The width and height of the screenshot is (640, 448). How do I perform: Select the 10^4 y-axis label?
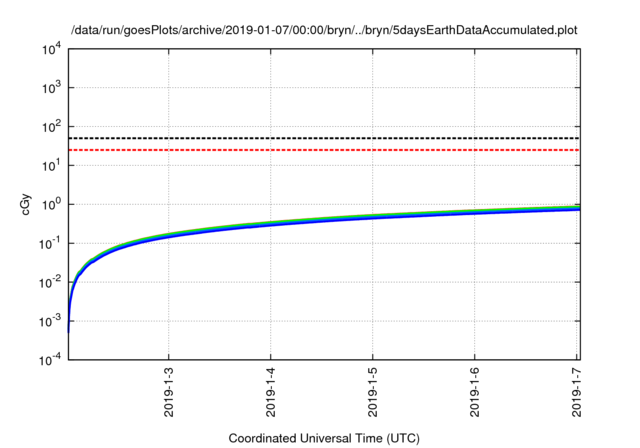click(x=51, y=49)
